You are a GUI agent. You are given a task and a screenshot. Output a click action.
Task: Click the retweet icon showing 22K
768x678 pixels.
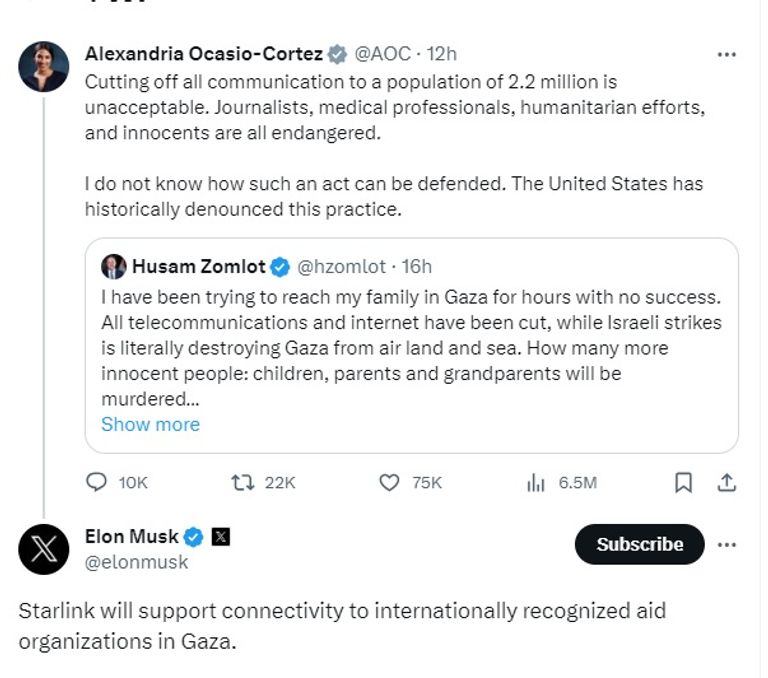242,482
